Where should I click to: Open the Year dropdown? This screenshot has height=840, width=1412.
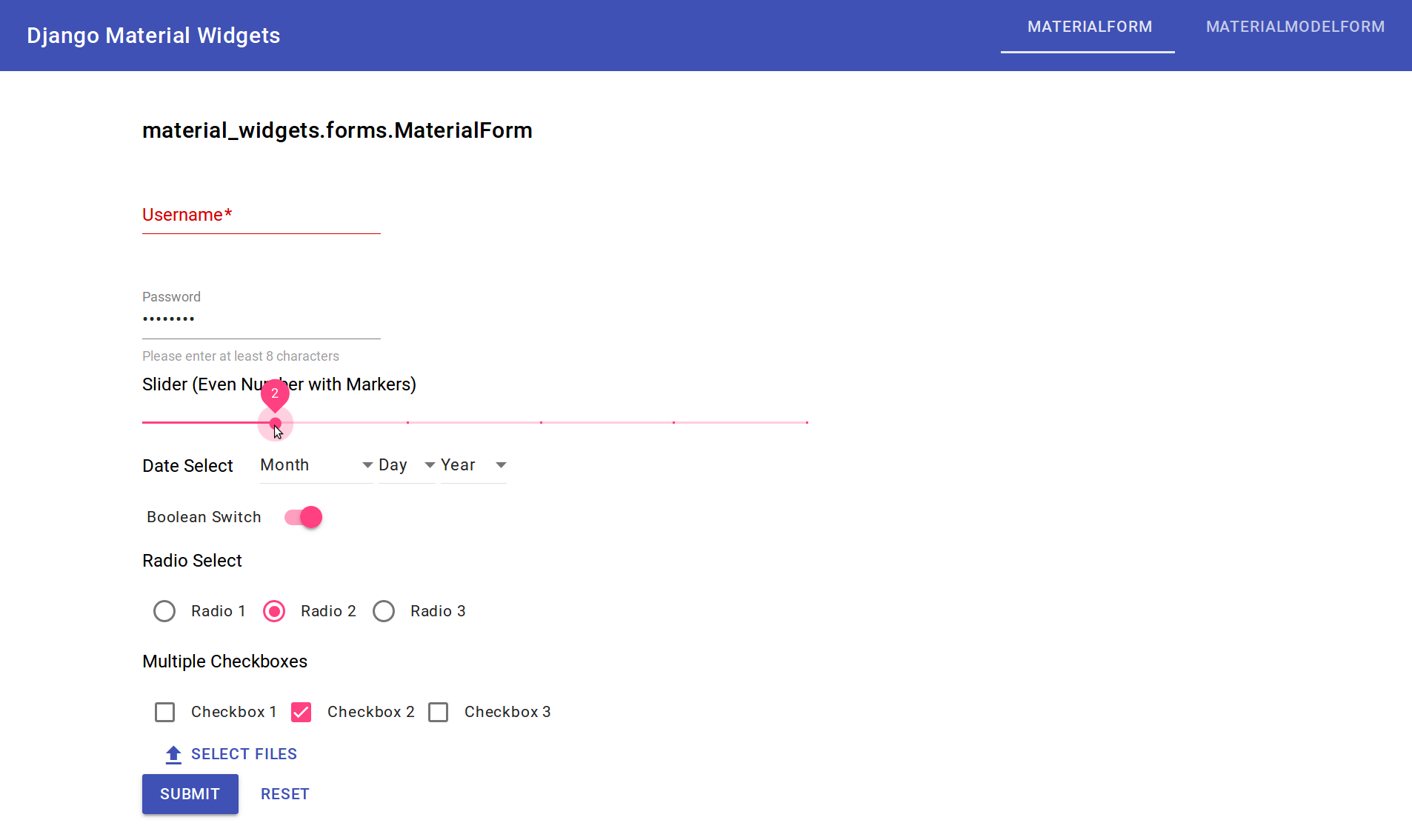[x=473, y=465]
